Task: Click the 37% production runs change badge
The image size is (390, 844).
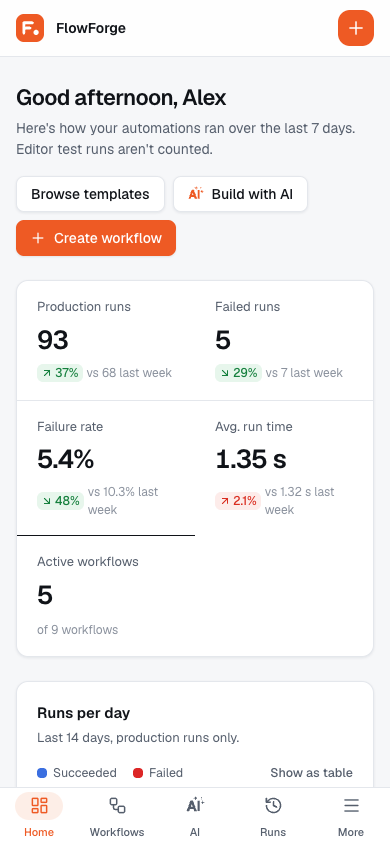Action: [60, 372]
